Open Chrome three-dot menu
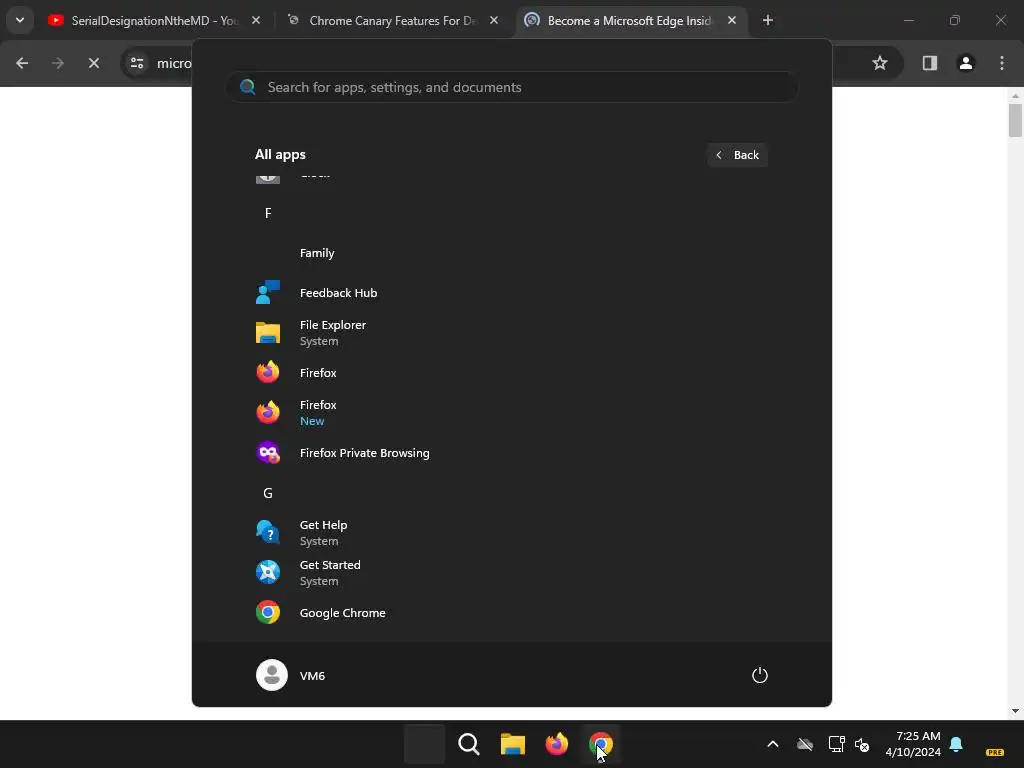This screenshot has height=768, width=1024. (x=1002, y=63)
